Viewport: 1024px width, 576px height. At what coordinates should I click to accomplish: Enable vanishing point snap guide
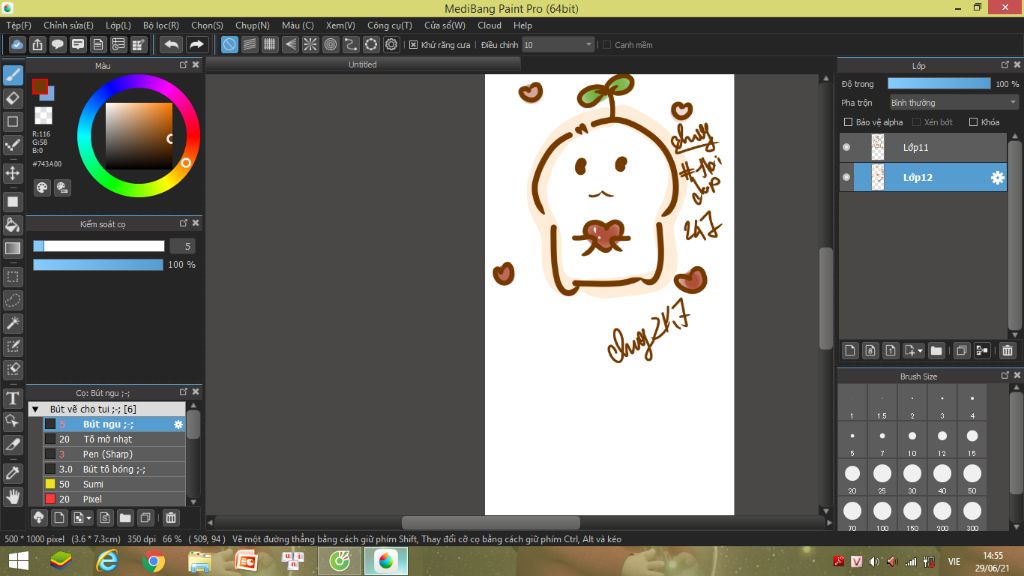[x=290, y=44]
